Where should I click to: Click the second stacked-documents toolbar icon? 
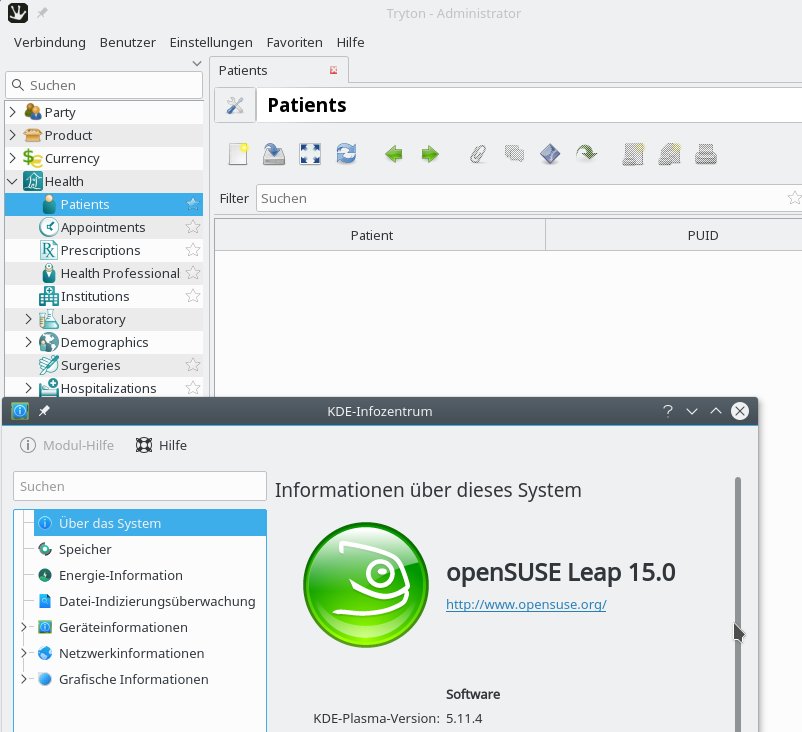point(670,154)
